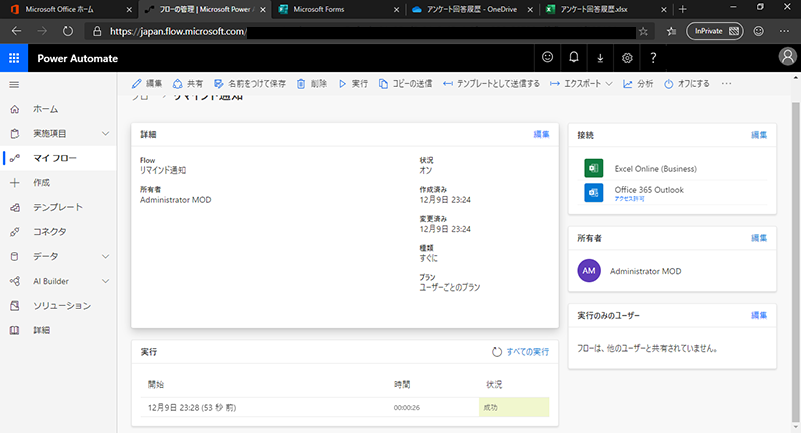Click コピーの送信 in toolbar
The width and height of the screenshot is (801, 433).
click(405, 84)
